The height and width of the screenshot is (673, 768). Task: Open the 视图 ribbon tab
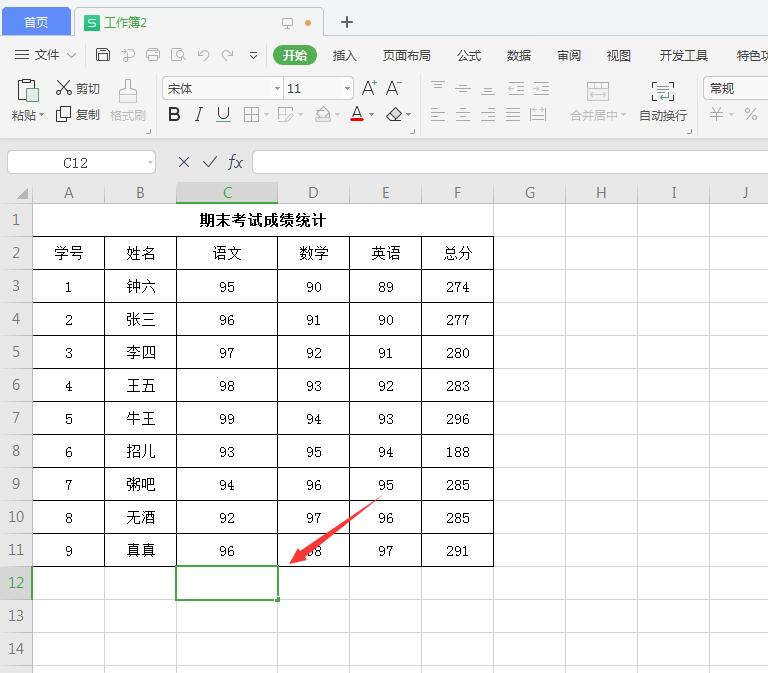click(619, 55)
